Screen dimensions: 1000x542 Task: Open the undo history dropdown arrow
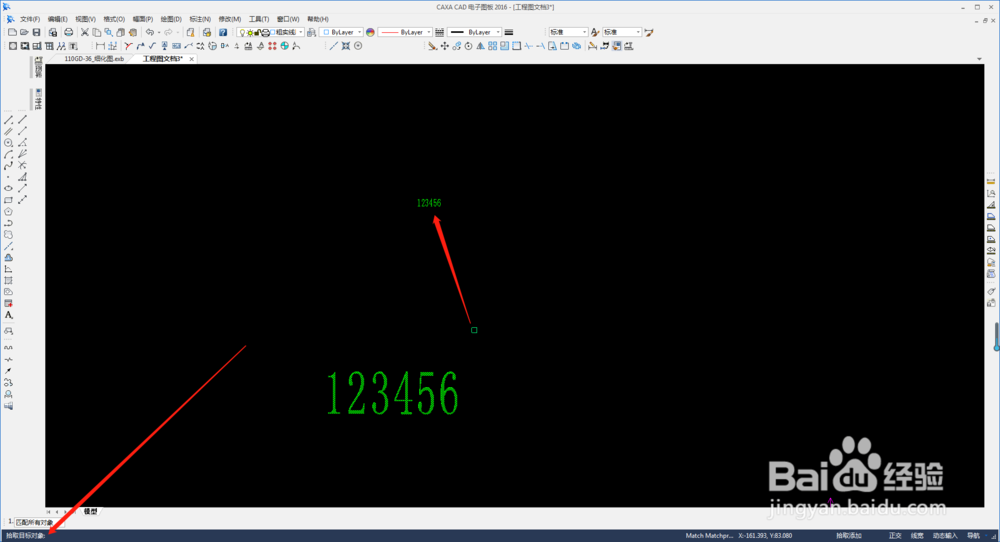click(x=159, y=32)
